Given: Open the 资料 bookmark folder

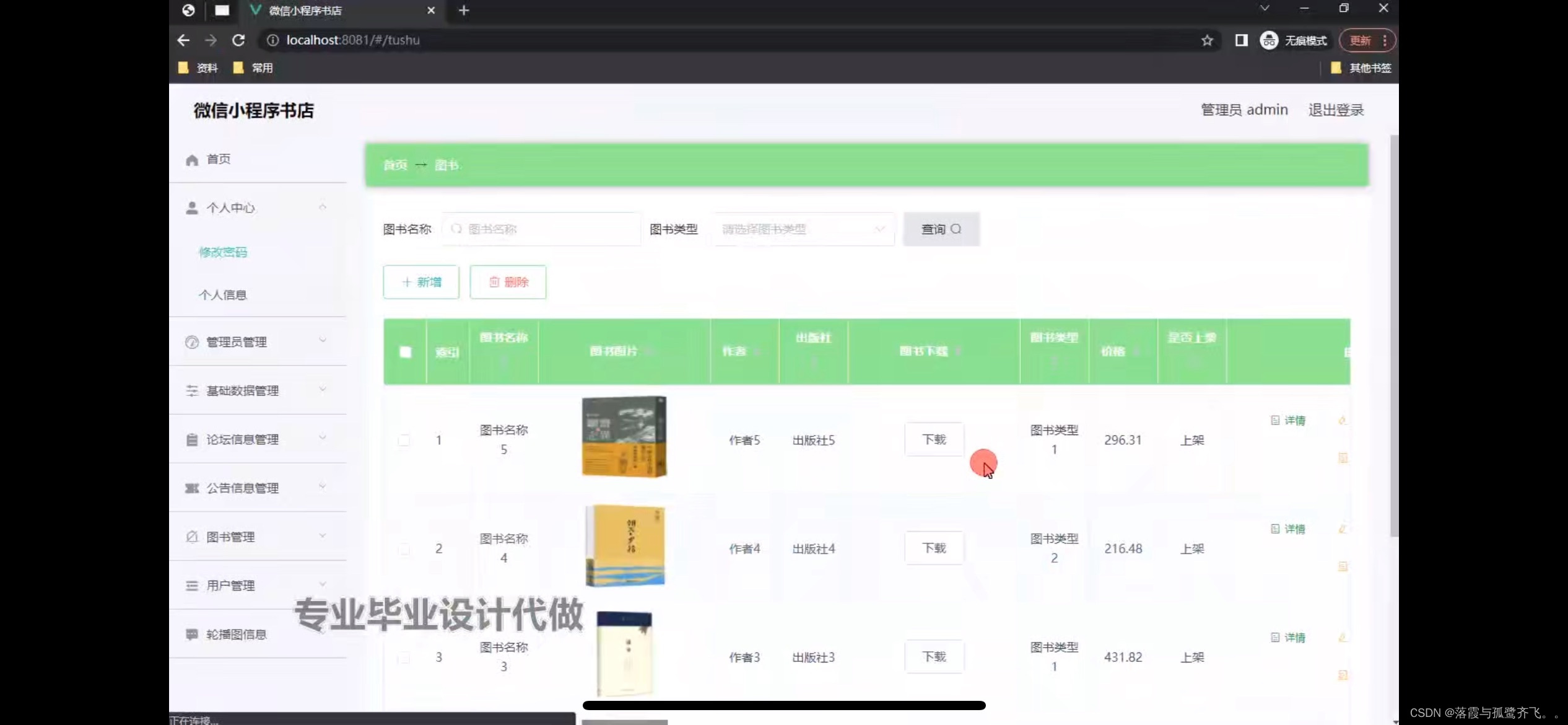Looking at the screenshot, I should coord(198,68).
